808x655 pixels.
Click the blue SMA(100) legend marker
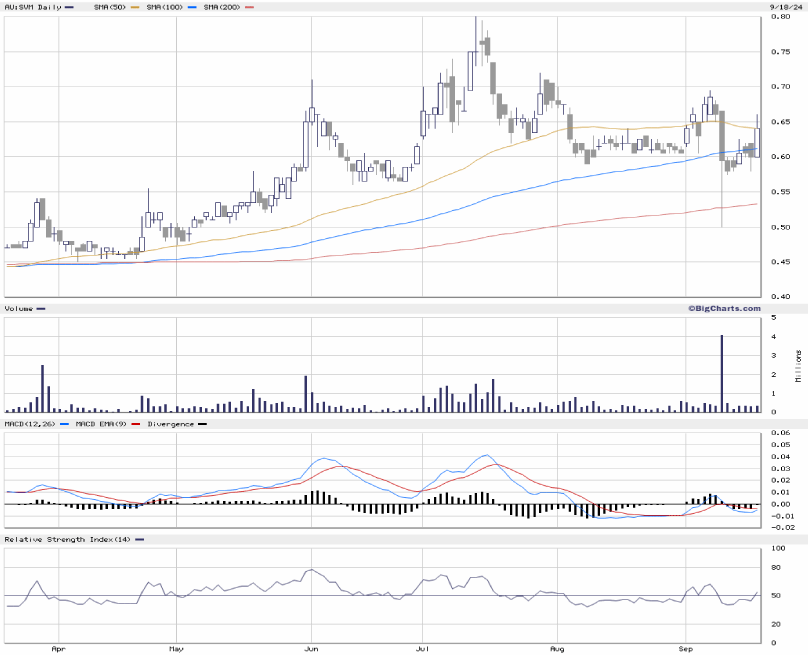[192, 7]
